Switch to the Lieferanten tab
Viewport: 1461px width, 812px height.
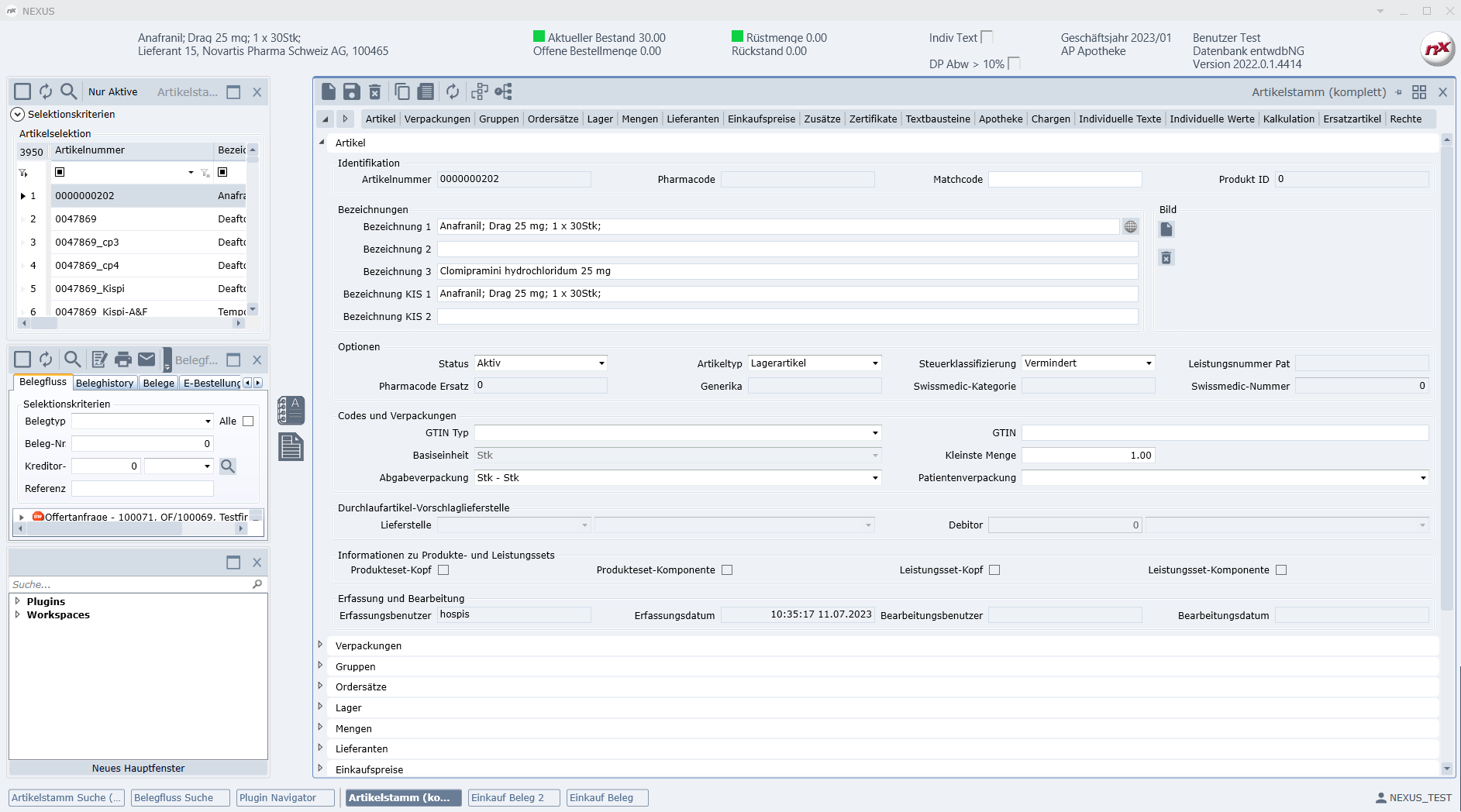693,119
